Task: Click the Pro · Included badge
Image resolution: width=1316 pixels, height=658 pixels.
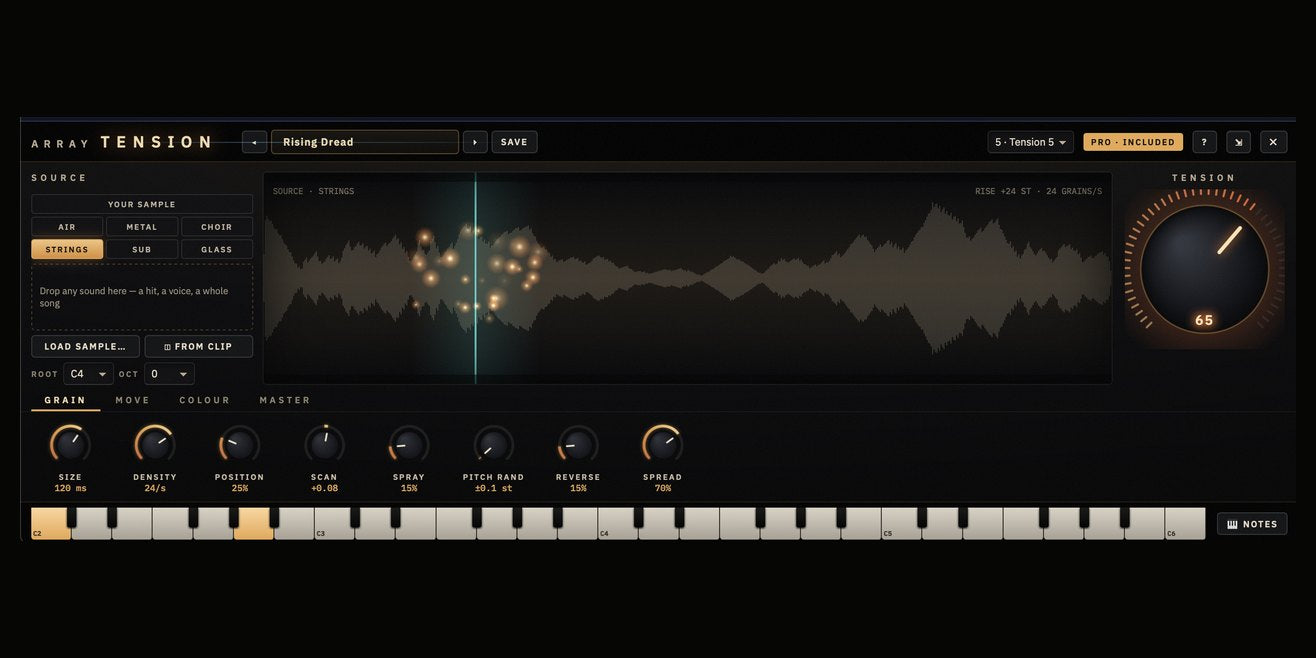Action: (x=1133, y=142)
